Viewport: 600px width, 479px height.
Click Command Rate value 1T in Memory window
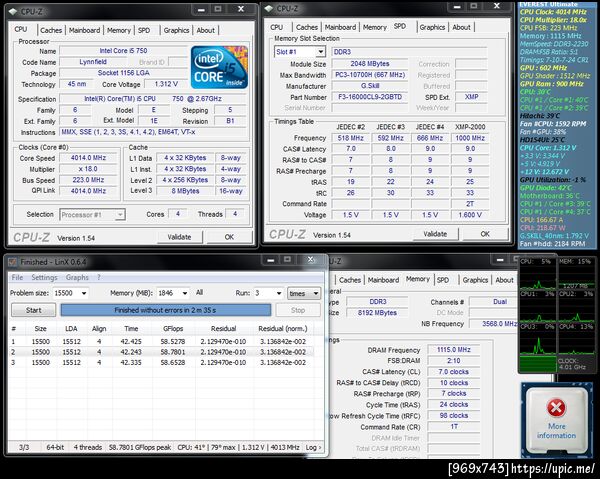click(454, 426)
